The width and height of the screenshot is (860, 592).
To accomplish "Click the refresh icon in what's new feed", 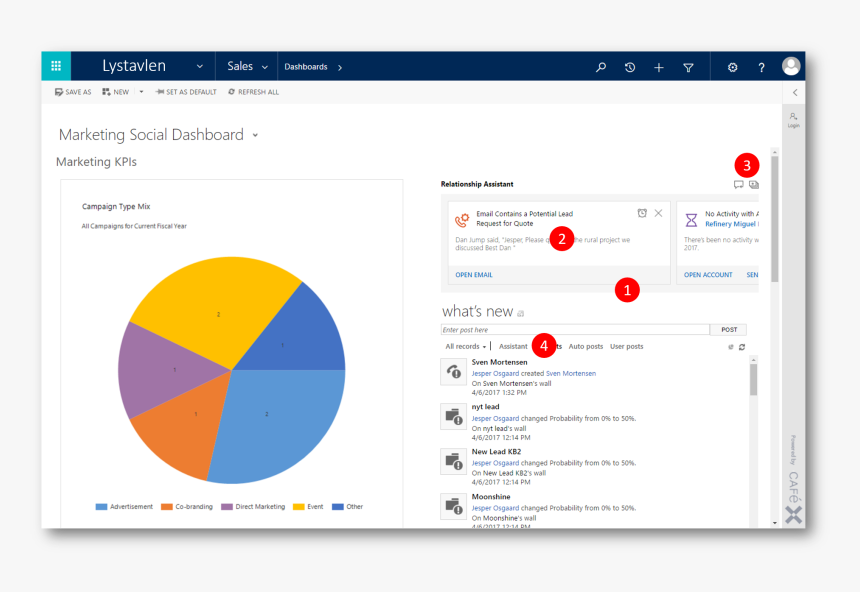I will tap(742, 347).
